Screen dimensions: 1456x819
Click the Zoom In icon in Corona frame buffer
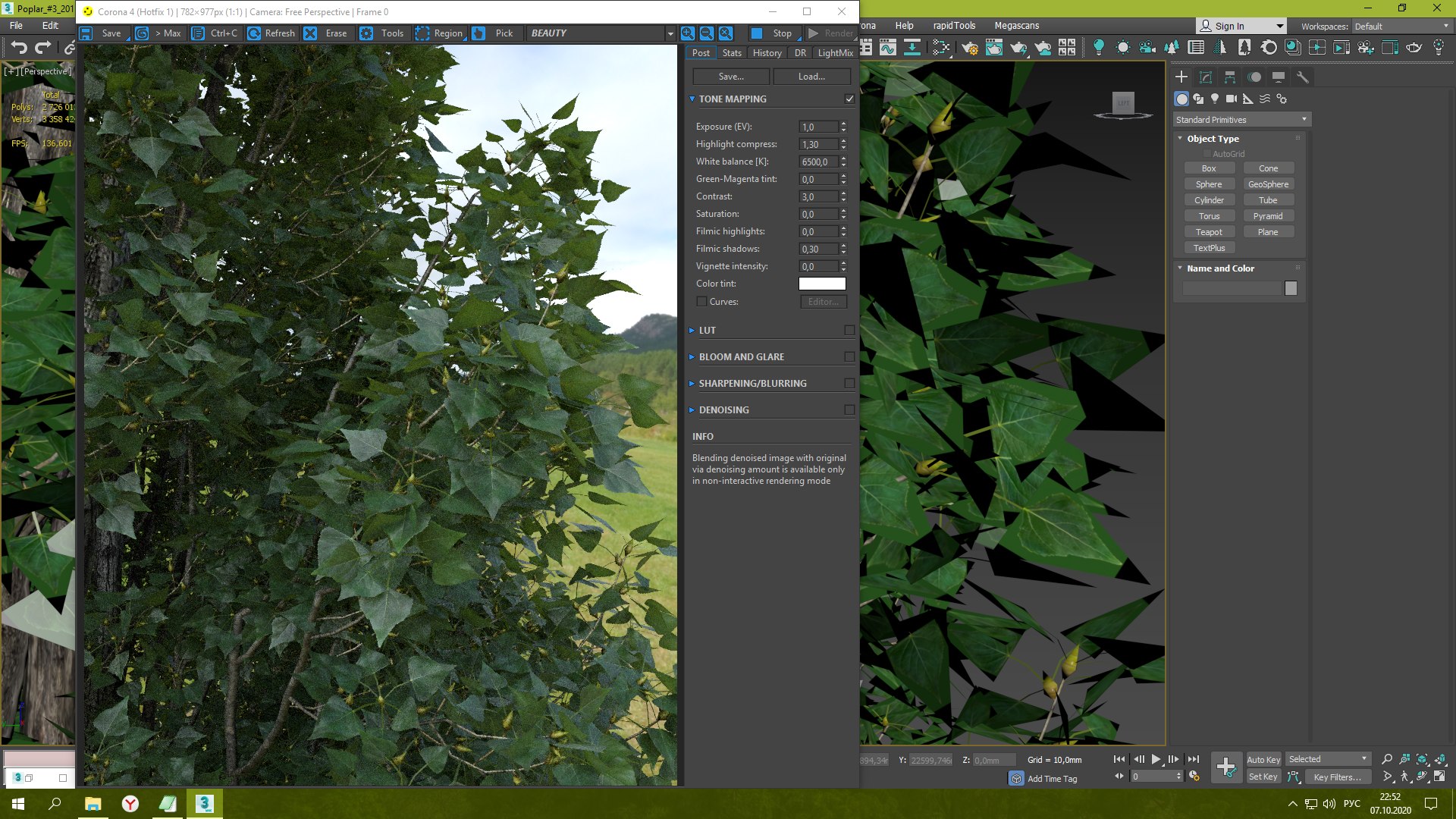pyautogui.click(x=687, y=33)
